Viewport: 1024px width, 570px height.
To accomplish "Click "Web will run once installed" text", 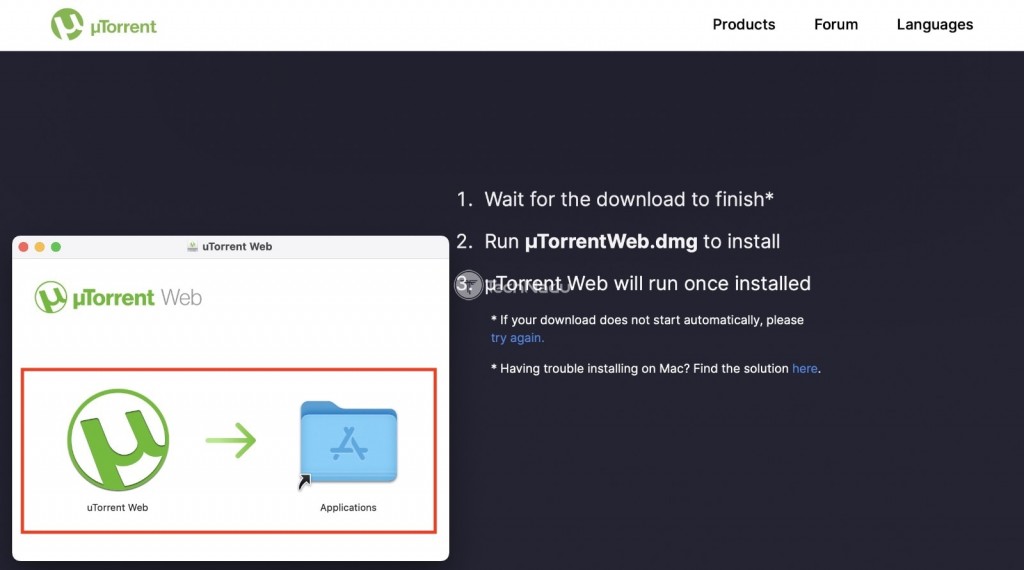I will [688, 283].
